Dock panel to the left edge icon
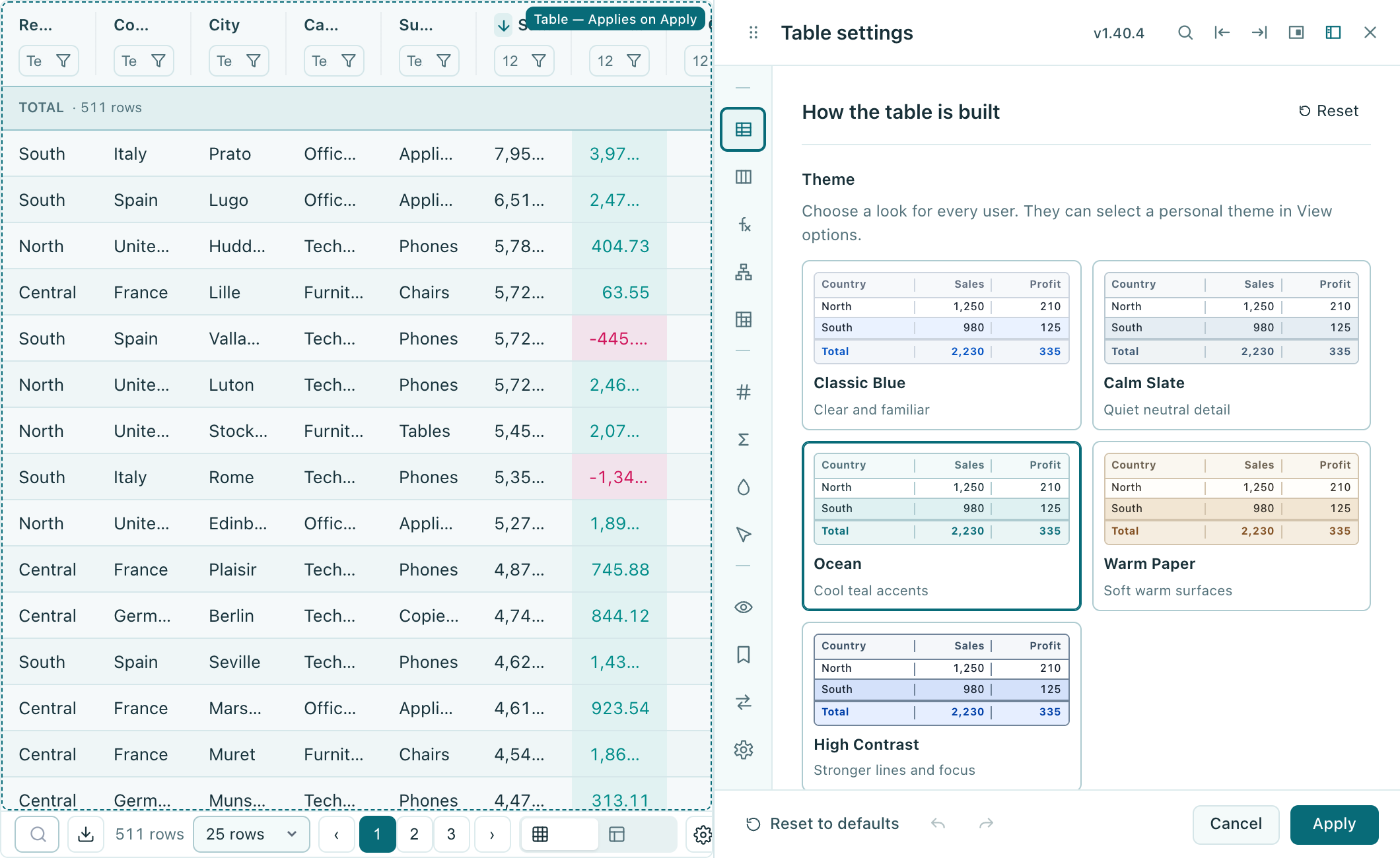The height and width of the screenshot is (858, 1400). coord(1222,32)
